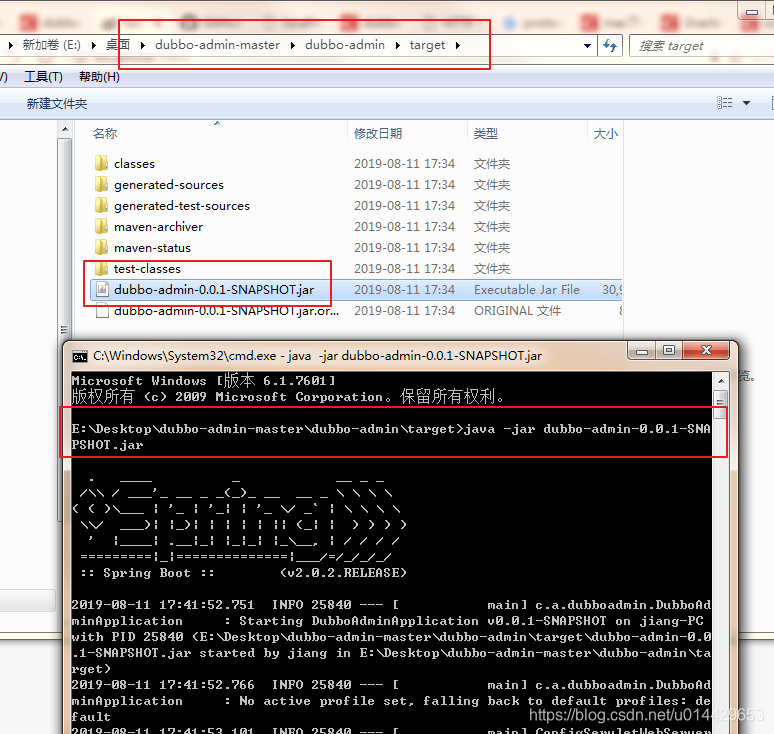Click the cmd window vertical scrollbar thumb
The width and height of the screenshot is (774, 734).
tap(721, 405)
